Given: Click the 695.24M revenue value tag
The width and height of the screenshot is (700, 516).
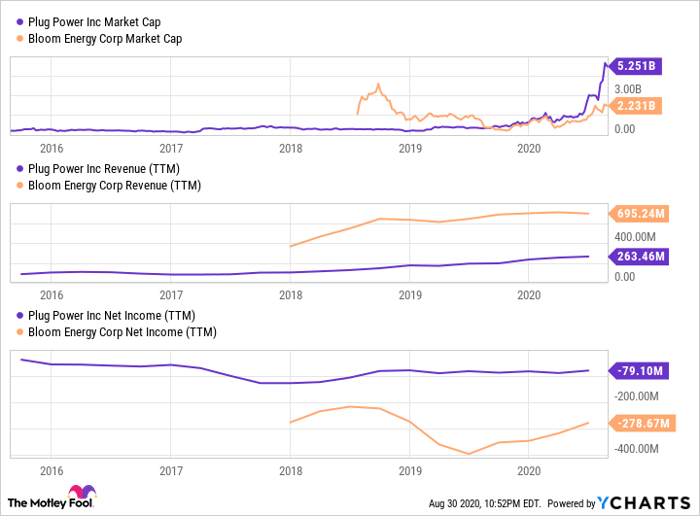Looking at the screenshot, I should click(x=638, y=213).
